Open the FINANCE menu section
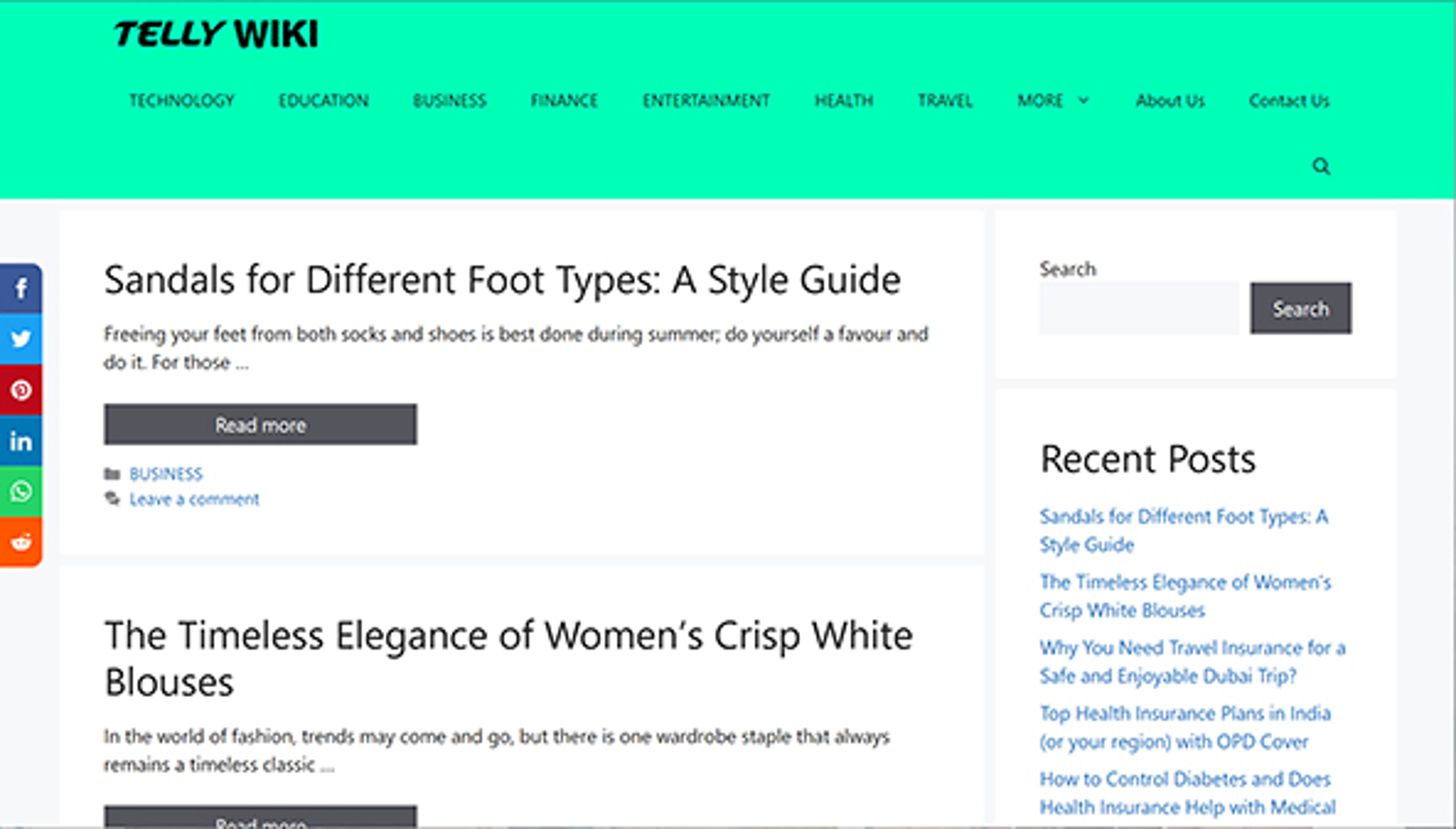Viewport: 1456px width, 829px height. [563, 101]
